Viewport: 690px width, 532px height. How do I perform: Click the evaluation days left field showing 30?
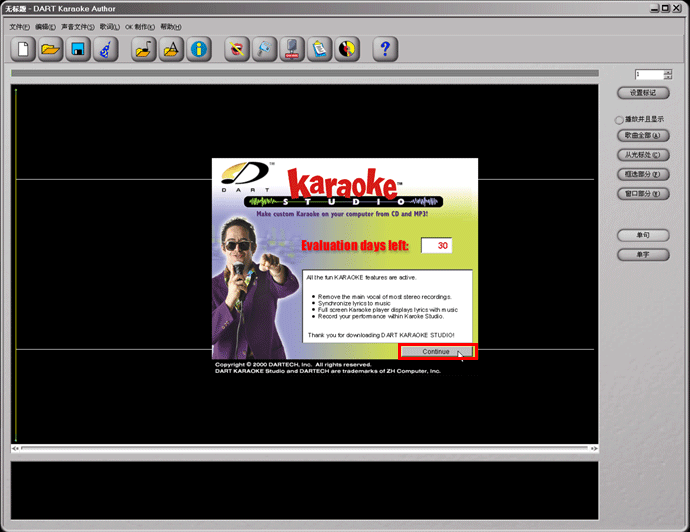(437, 246)
